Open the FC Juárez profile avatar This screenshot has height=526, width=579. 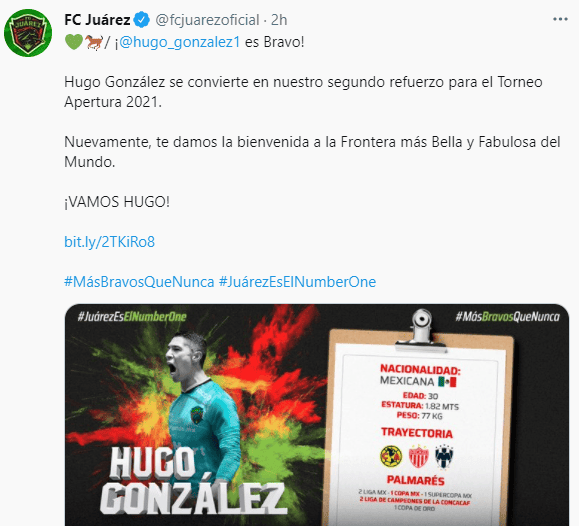pos(28,33)
